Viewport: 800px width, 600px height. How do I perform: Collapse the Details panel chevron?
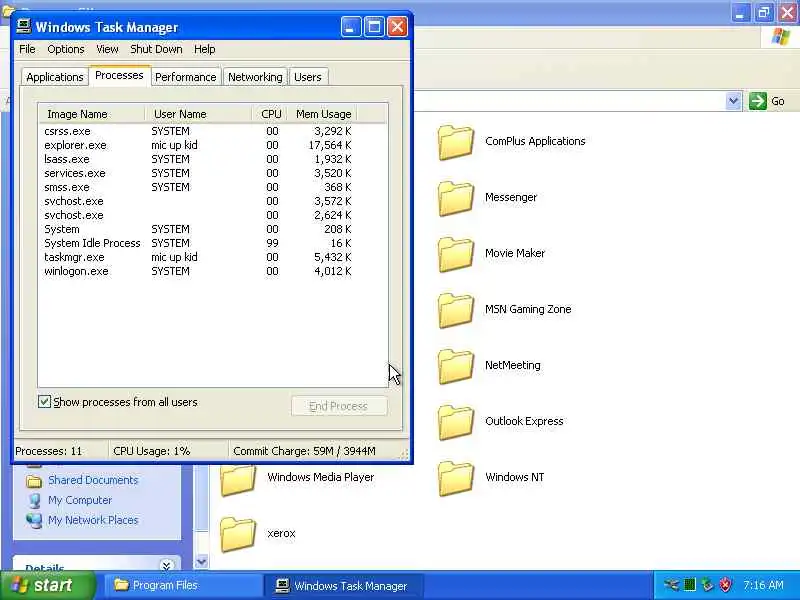(166, 565)
